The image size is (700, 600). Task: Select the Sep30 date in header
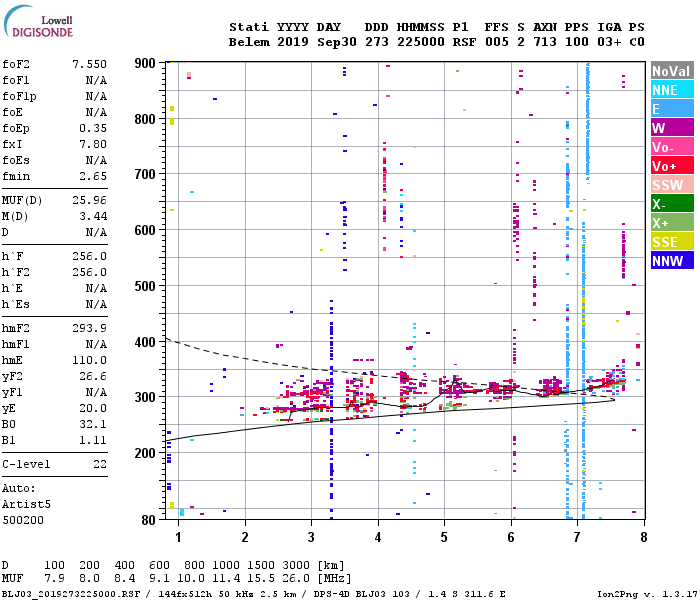pyautogui.click(x=337, y=42)
